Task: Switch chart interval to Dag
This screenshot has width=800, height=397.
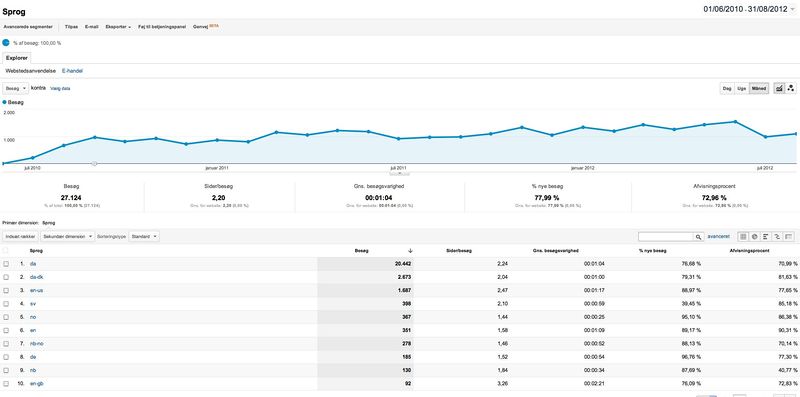Action: pyautogui.click(x=727, y=88)
